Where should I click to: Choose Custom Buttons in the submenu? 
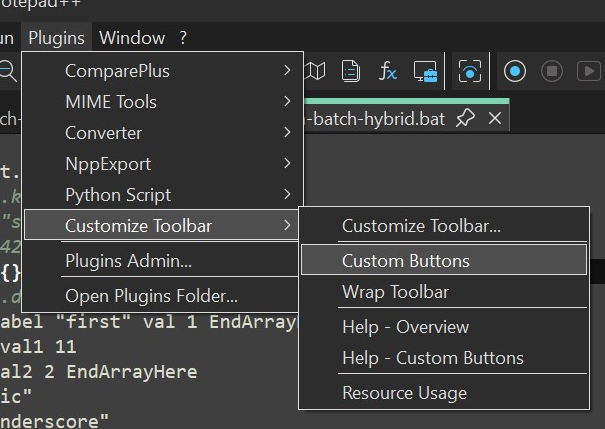click(x=405, y=261)
